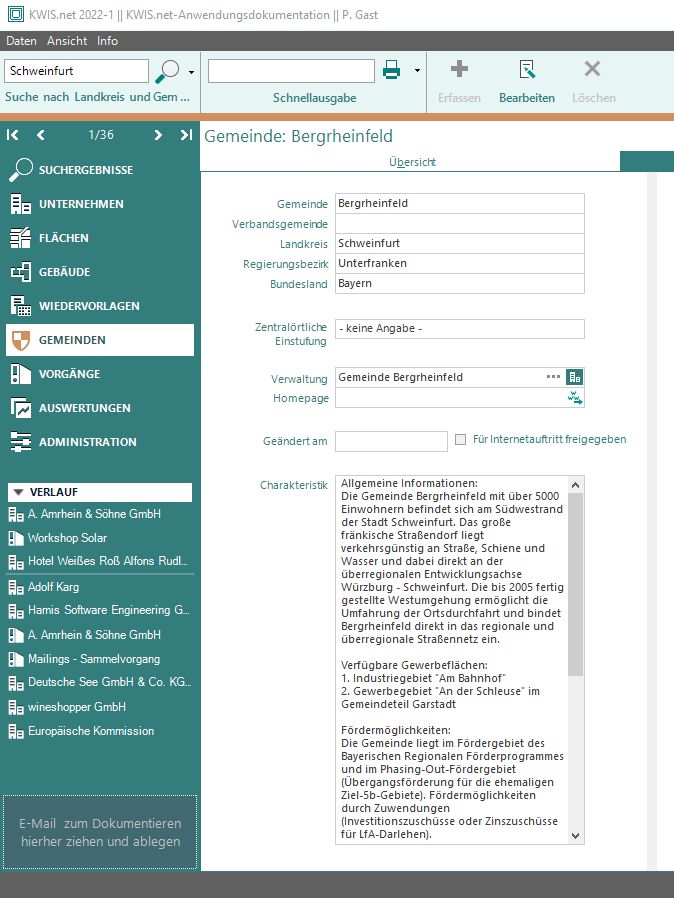This screenshot has width=674, height=898.
Task: Jump to last record arrow
Action: pyautogui.click(x=186, y=135)
